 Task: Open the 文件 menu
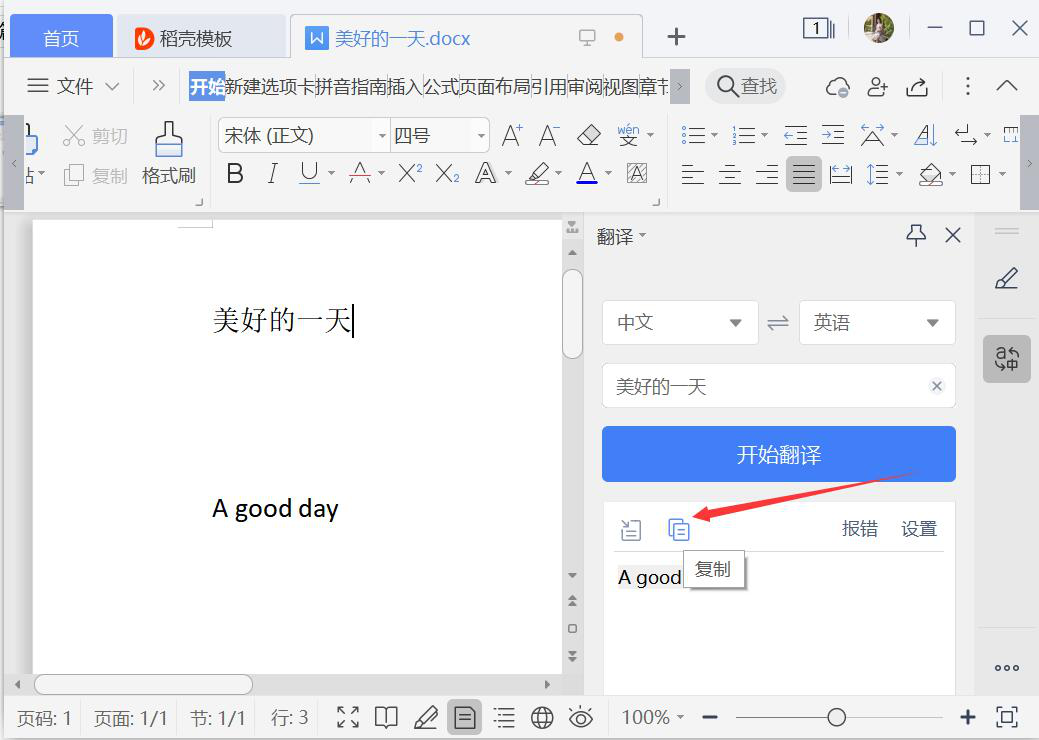[x=73, y=86]
